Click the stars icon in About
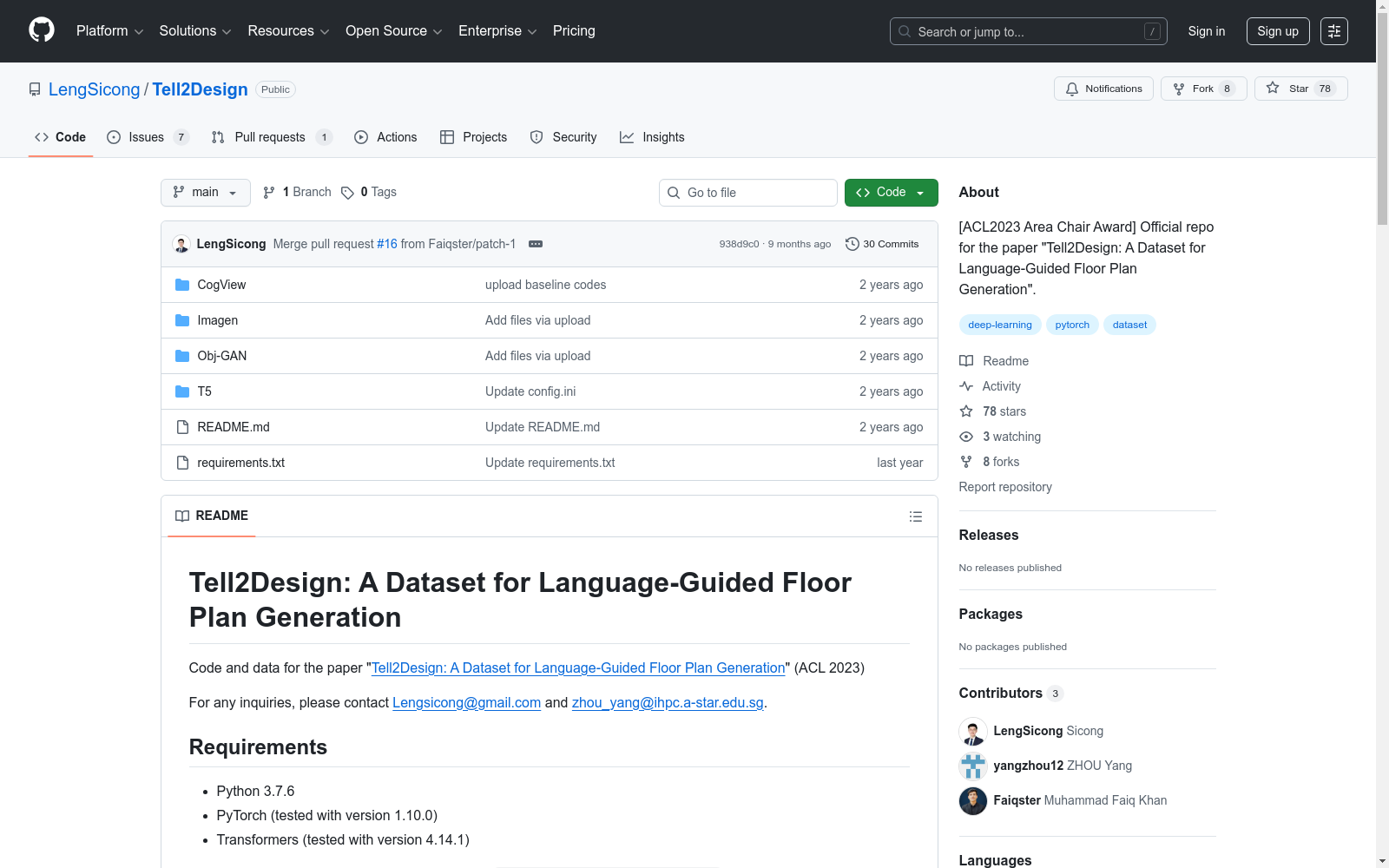The width and height of the screenshot is (1389, 868). 966,411
